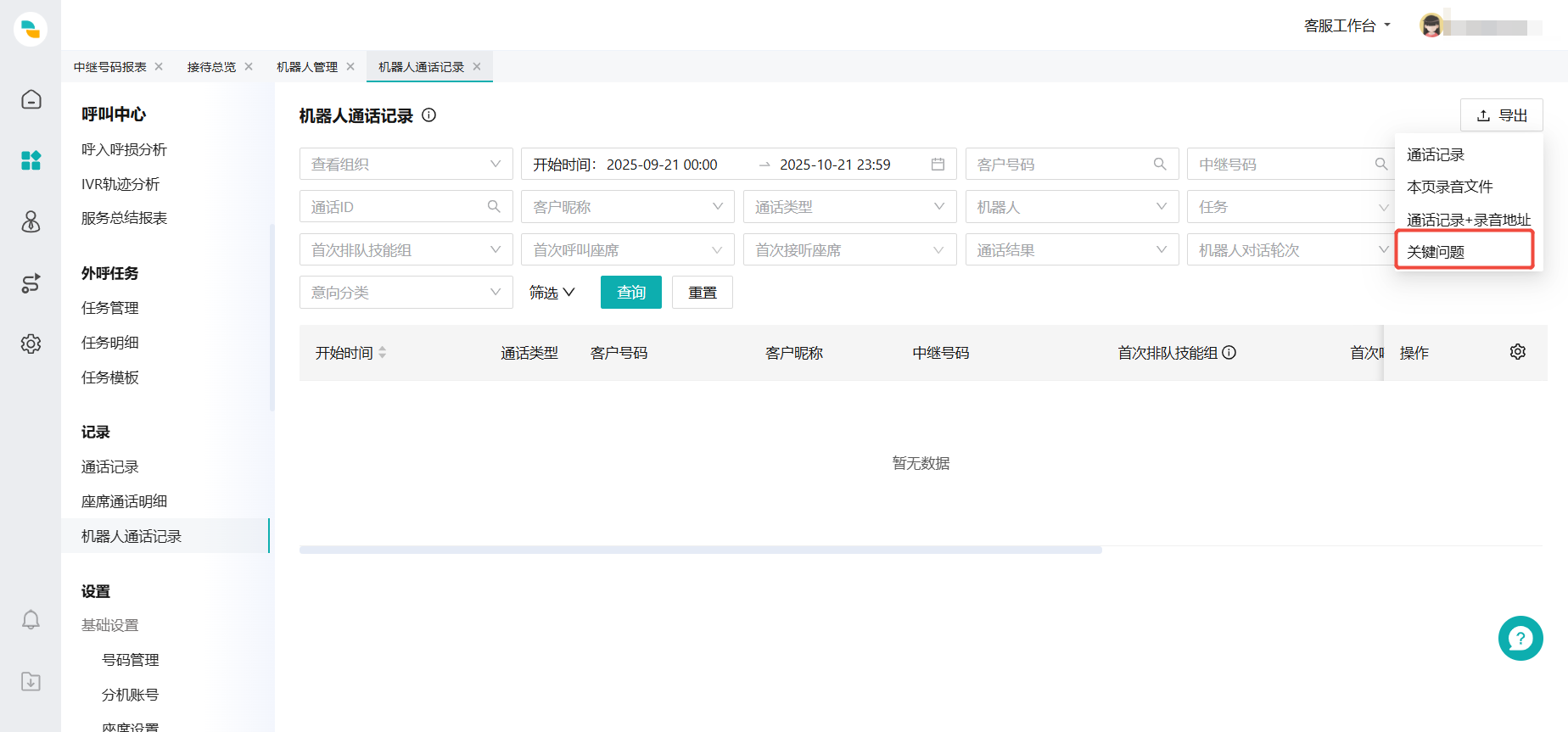Click the 通话ID input field

[395, 207]
